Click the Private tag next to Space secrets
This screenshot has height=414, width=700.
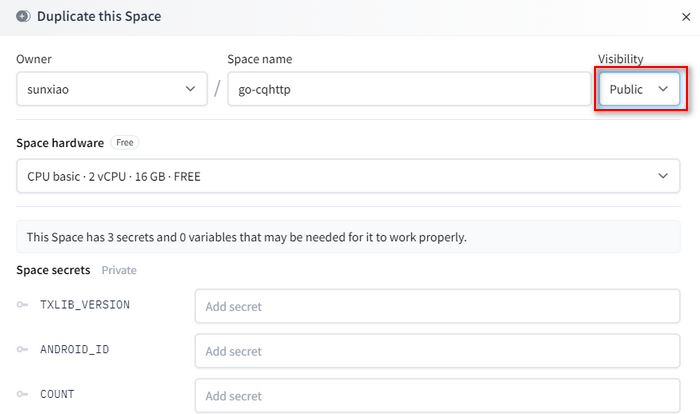[x=119, y=270]
